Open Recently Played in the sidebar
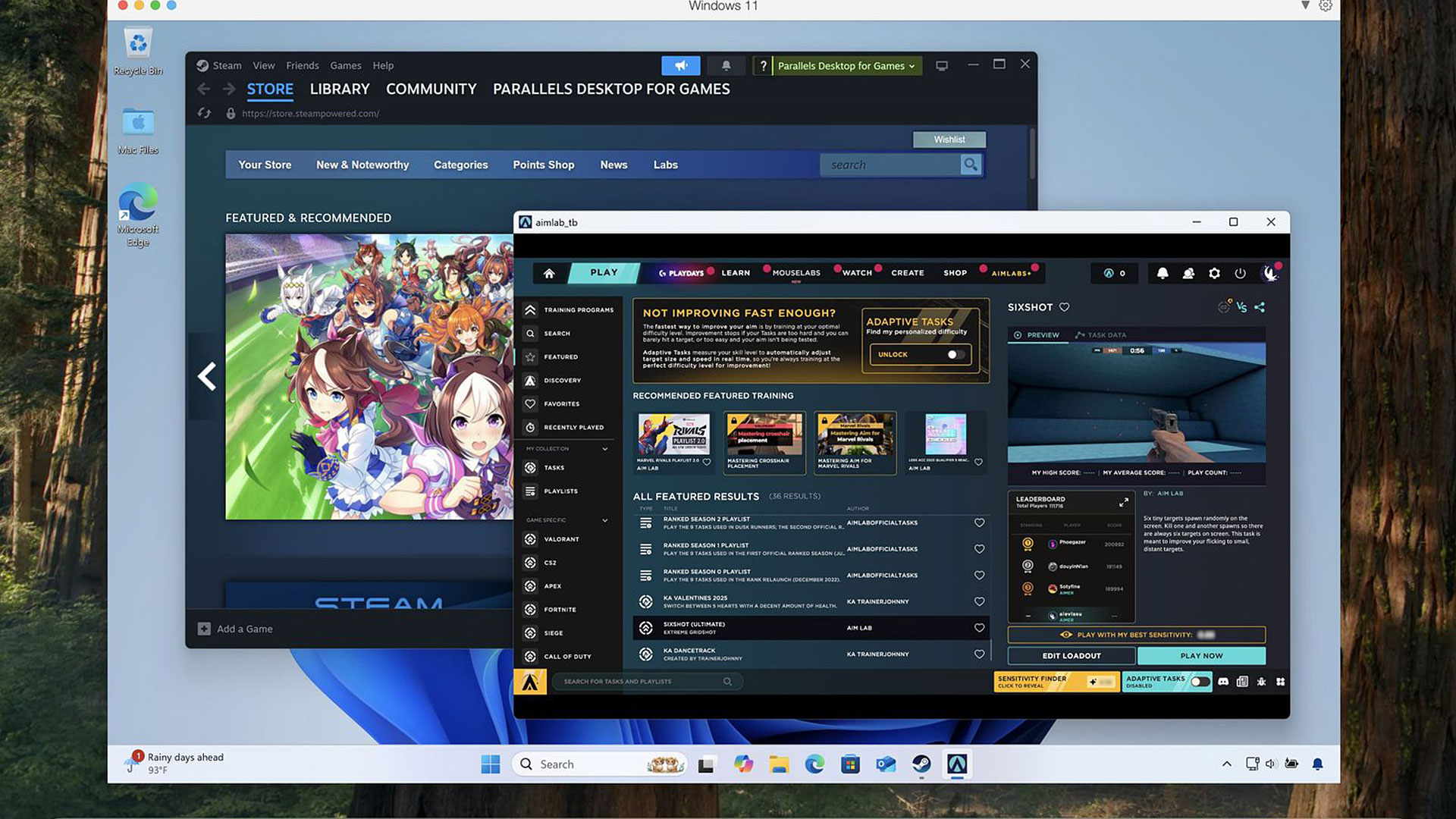 (564, 428)
